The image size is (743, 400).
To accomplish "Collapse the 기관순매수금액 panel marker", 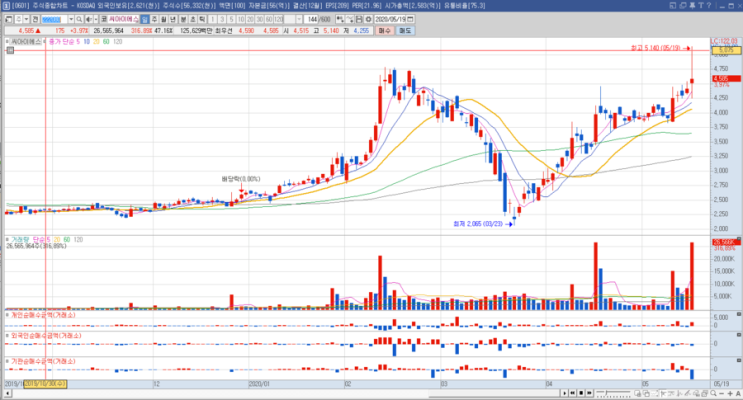I will tap(7, 361).
